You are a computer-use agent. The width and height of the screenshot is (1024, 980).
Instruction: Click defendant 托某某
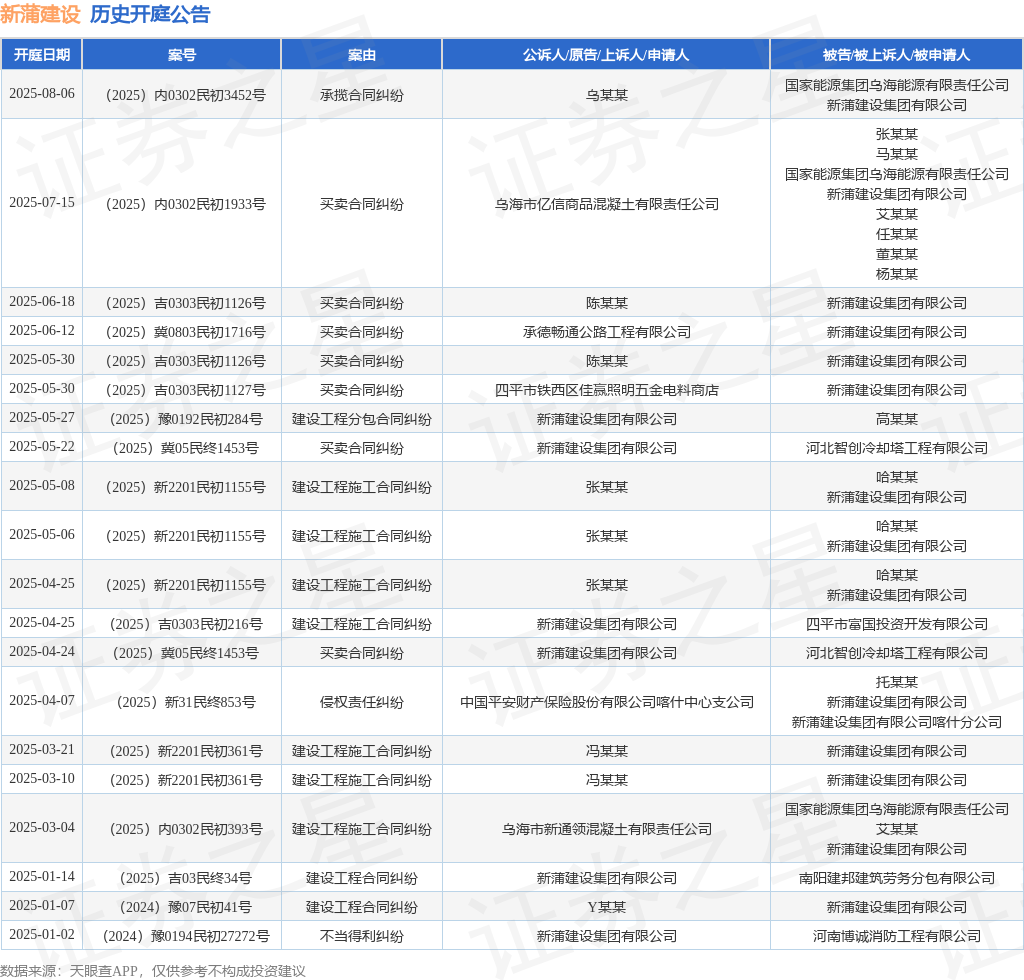click(x=897, y=682)
